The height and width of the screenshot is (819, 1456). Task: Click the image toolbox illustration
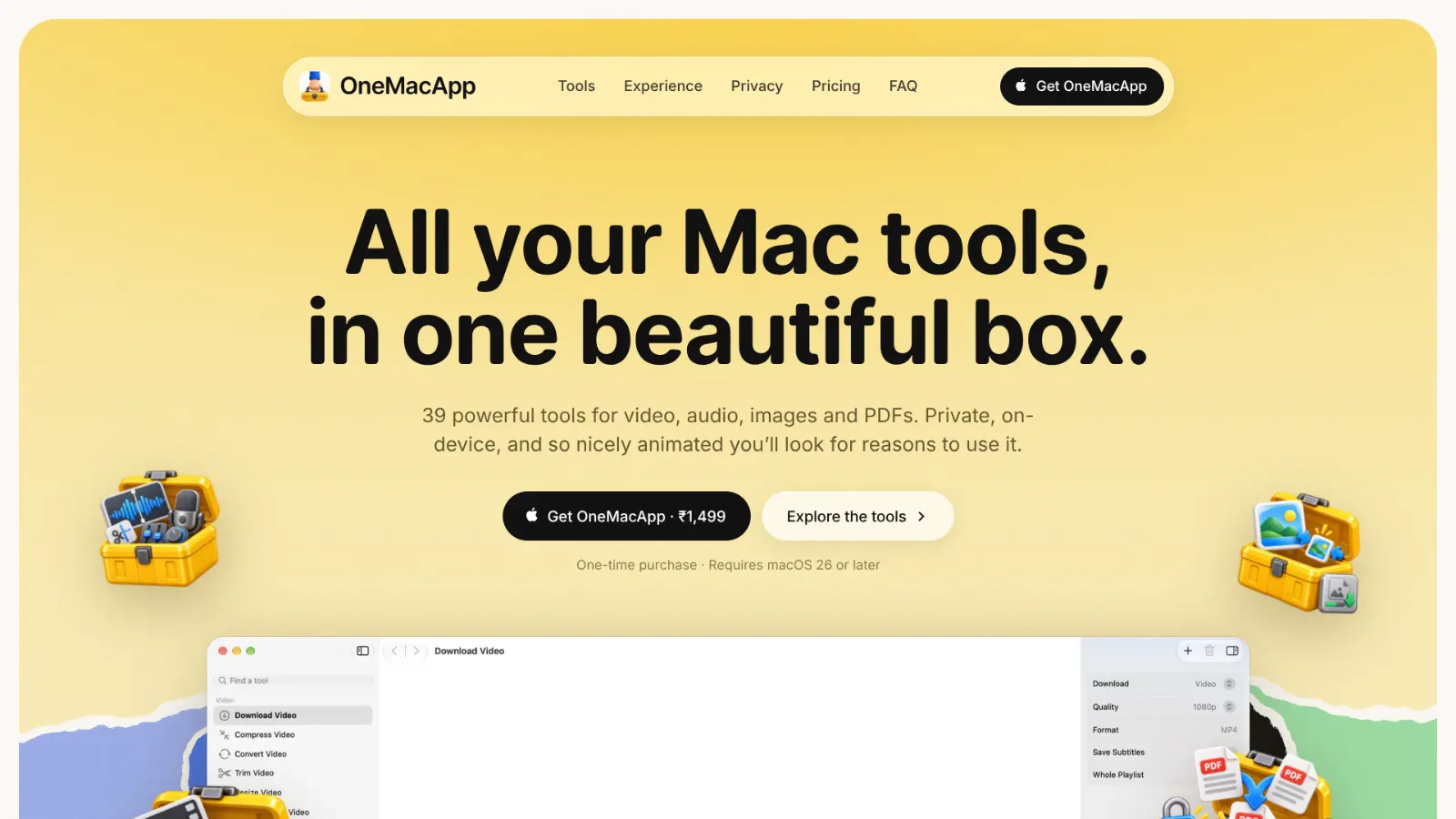(1299, 553)
